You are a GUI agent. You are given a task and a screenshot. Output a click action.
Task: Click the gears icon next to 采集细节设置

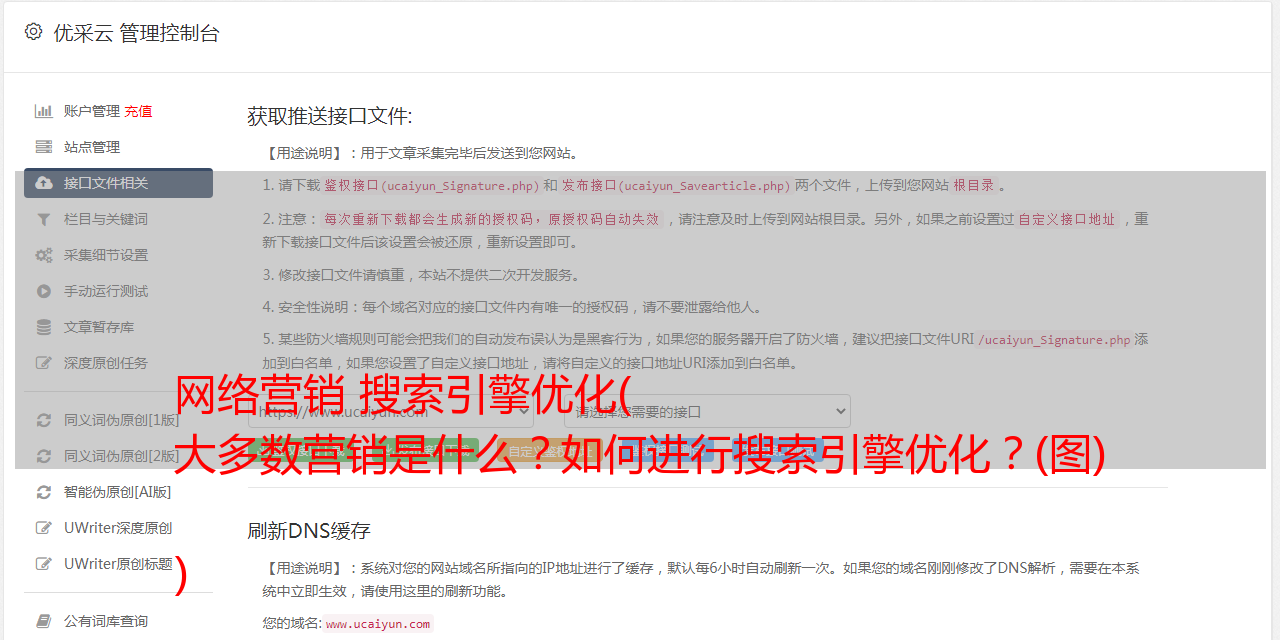pos(44,255)
